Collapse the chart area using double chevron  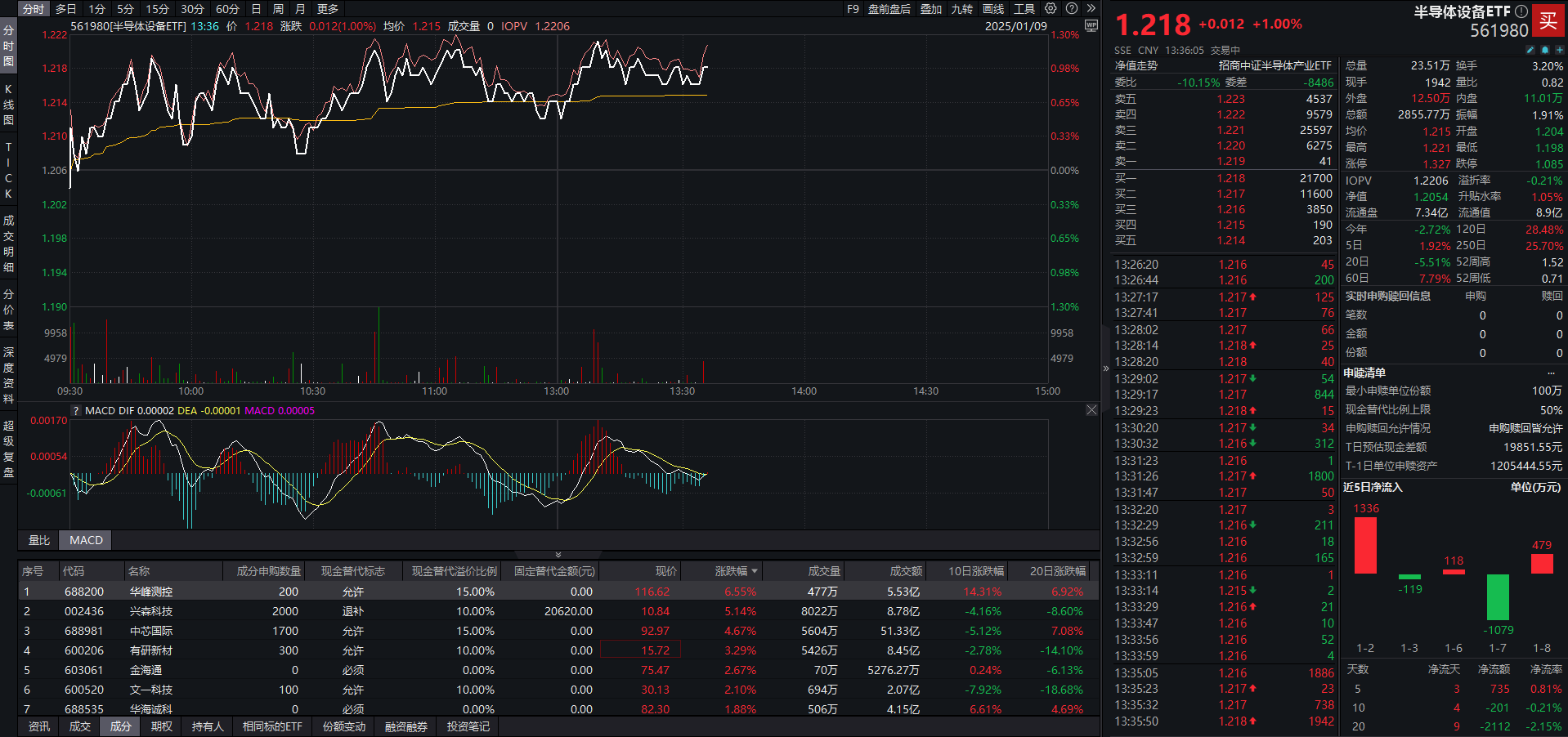[558, 555]
